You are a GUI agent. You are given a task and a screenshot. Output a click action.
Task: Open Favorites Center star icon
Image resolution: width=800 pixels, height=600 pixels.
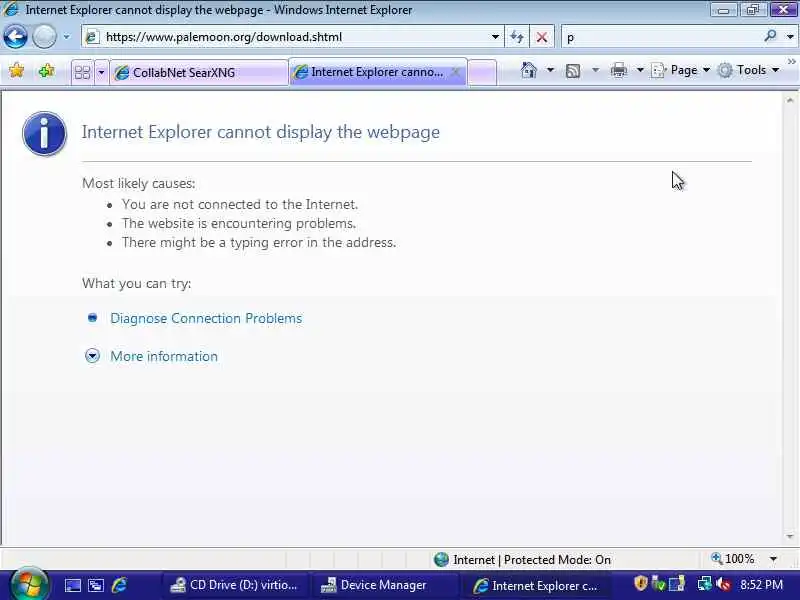17,71
